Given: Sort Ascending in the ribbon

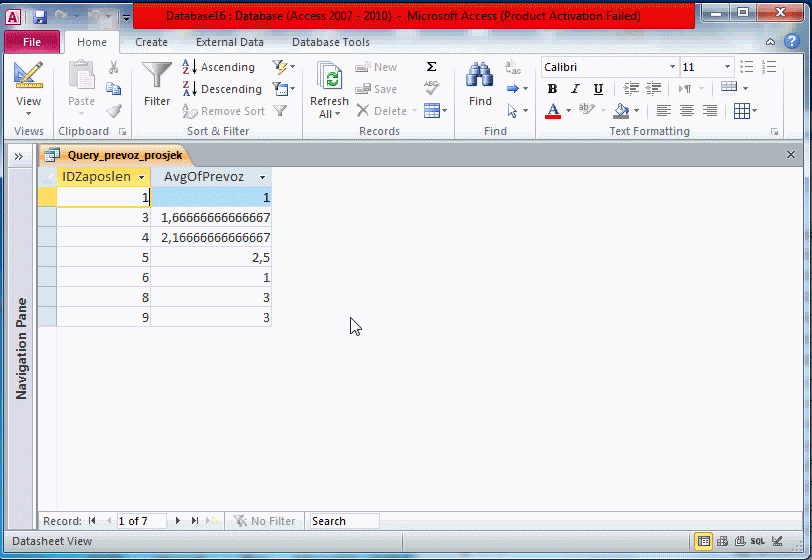Looking at the screenshot, I should point(219,67).
